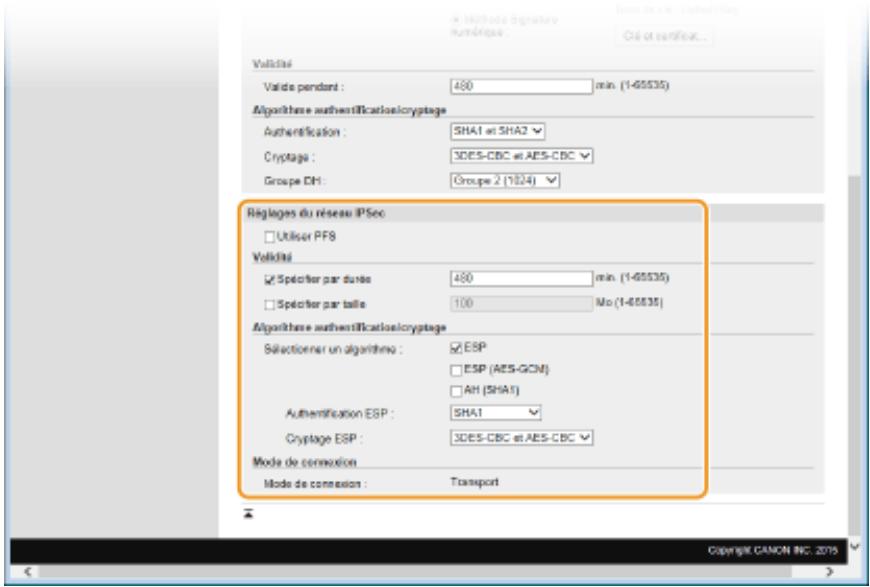Enable the Utiliser PFS checkbox
870x587 pixels.
(270, 237)
